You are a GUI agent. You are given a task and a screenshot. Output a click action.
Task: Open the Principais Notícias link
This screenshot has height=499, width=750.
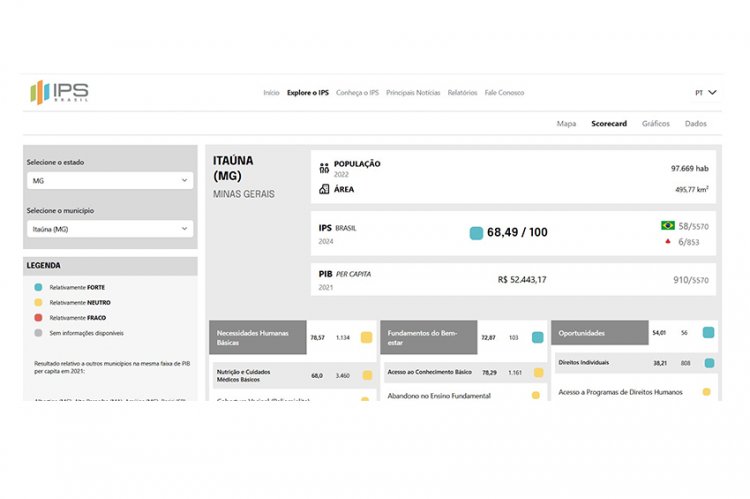pyautogui.click(x=413, y=92)
